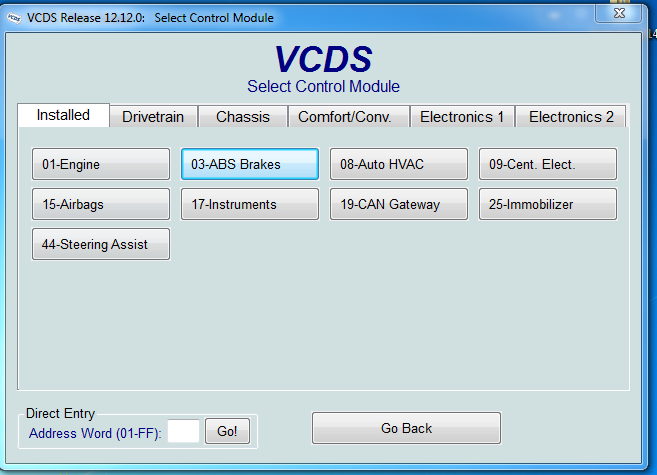Open the 19-CAN Gateway module

399,204
